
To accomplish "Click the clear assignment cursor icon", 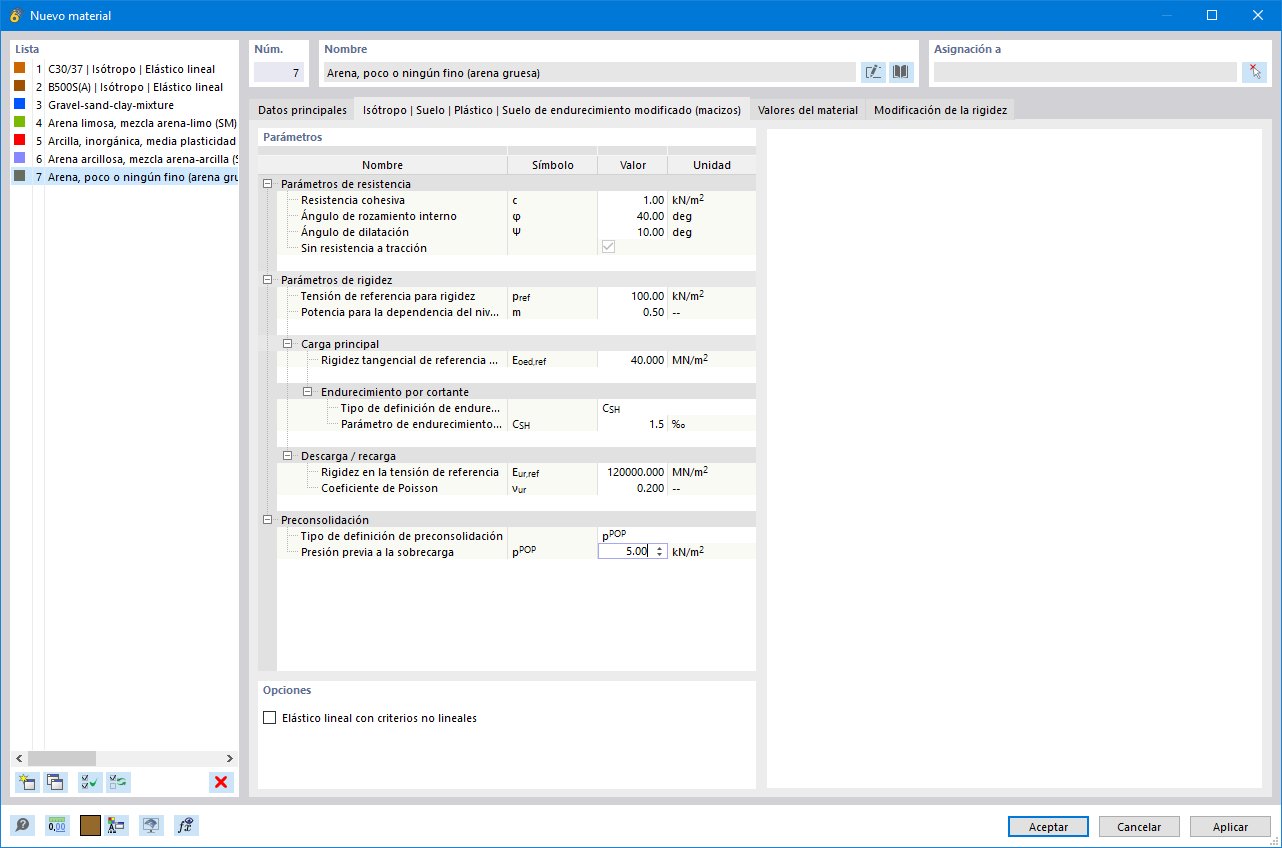I will point(1254,72).
